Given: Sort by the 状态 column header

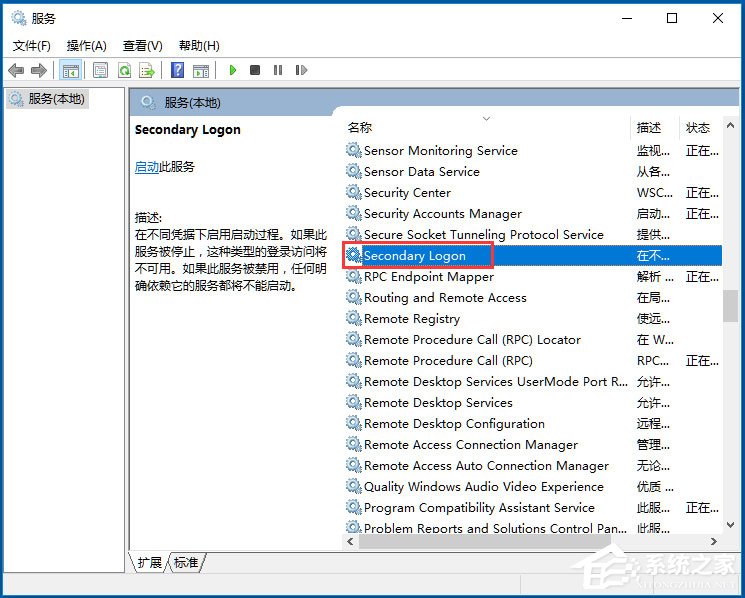Looking at the screenshot, I should tap(697, 127).
